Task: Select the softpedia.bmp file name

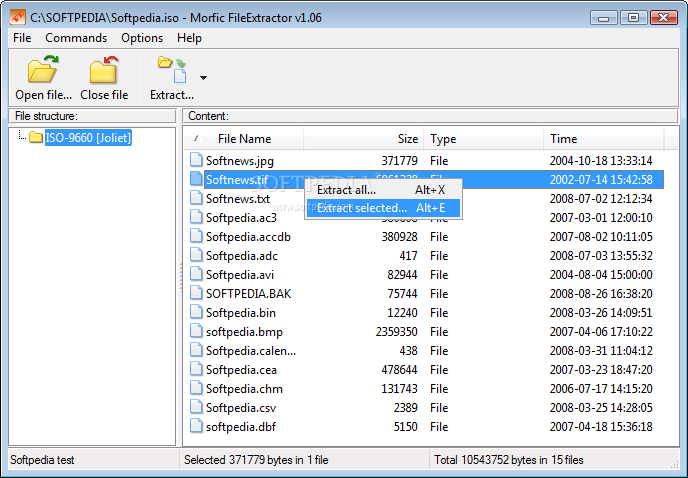Action: tap(244, 332)
